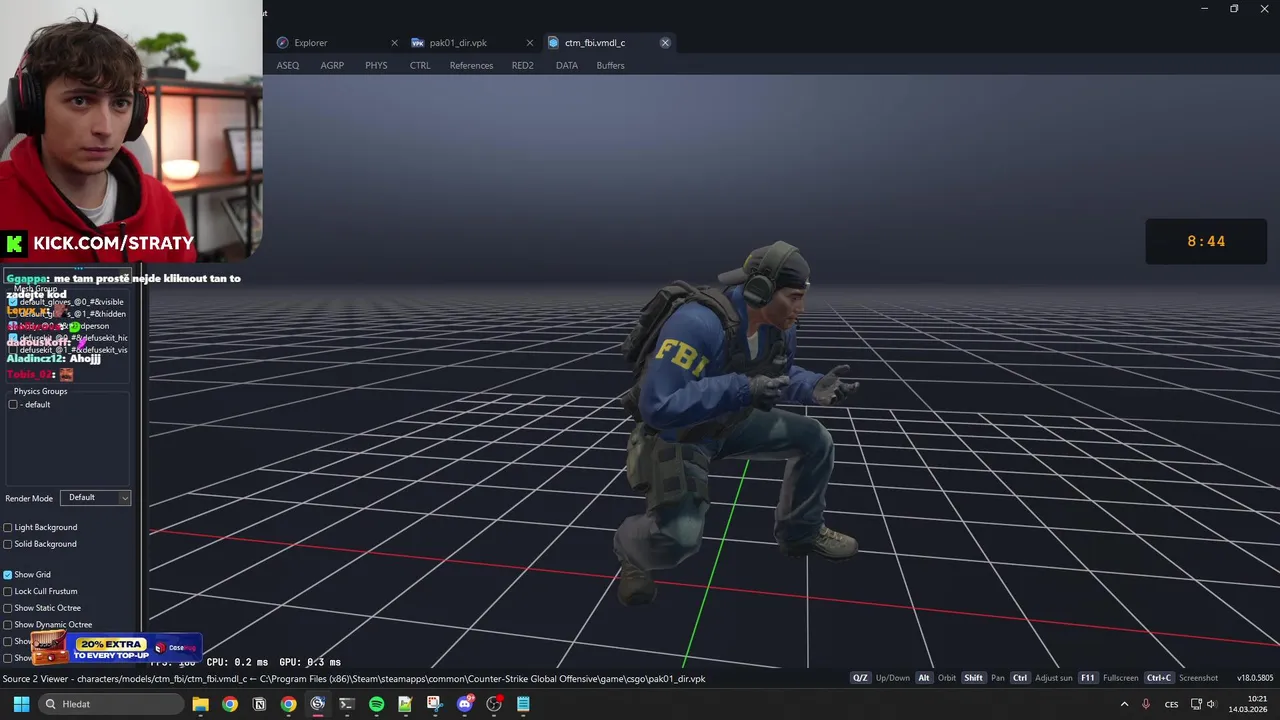The image size is (1280, 720).
Task: Toggle default_gloves_@0 visible mesh checkbox
Action: (x=13, y=301)
